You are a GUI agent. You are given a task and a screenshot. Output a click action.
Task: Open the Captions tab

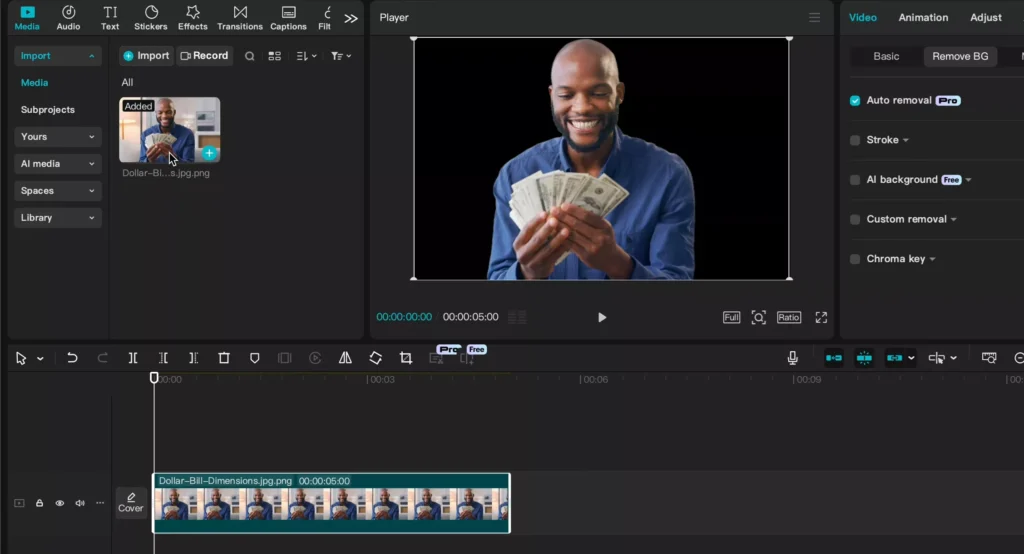pos(288,18)
